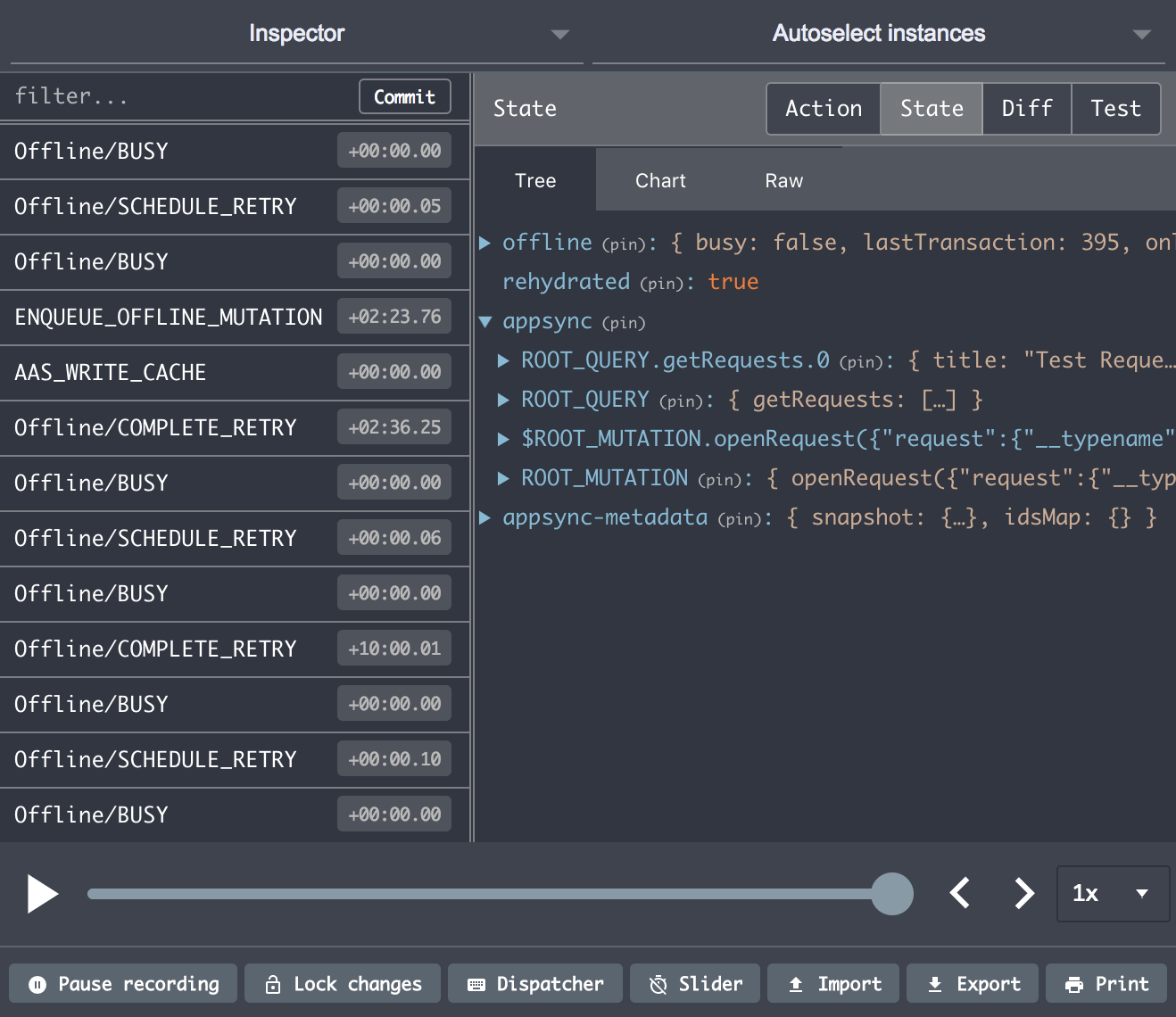Toggle Lock changes

tap(343, 984)
